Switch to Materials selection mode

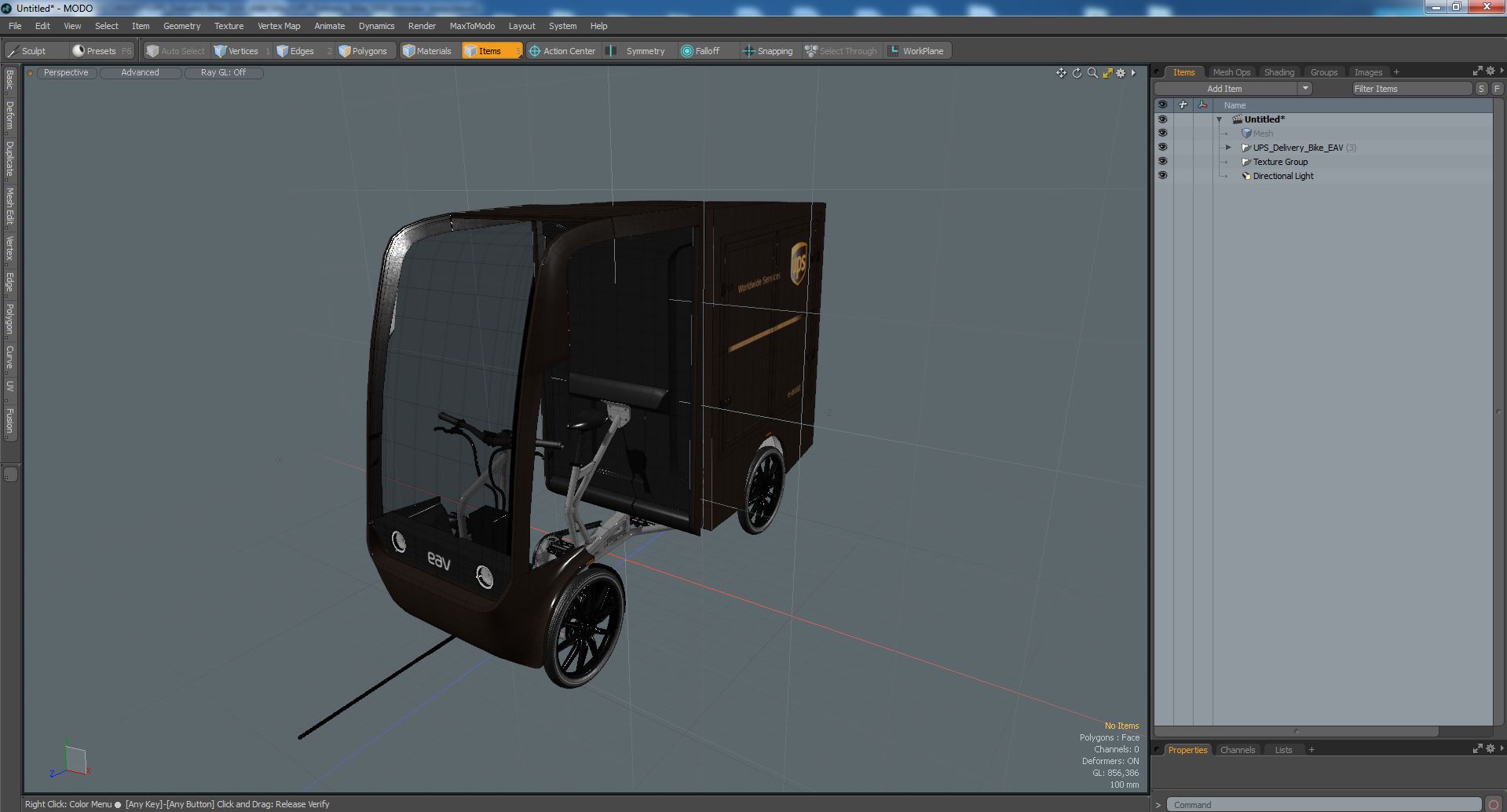(x=428, y=51)
